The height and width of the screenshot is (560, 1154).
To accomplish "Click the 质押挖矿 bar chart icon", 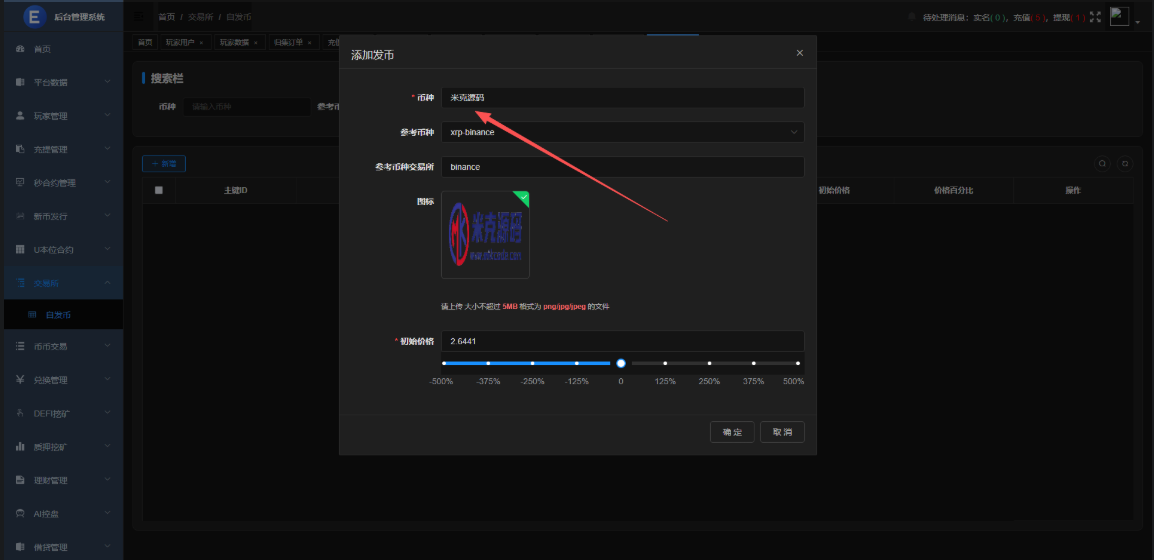I will (x=21, y=447).
